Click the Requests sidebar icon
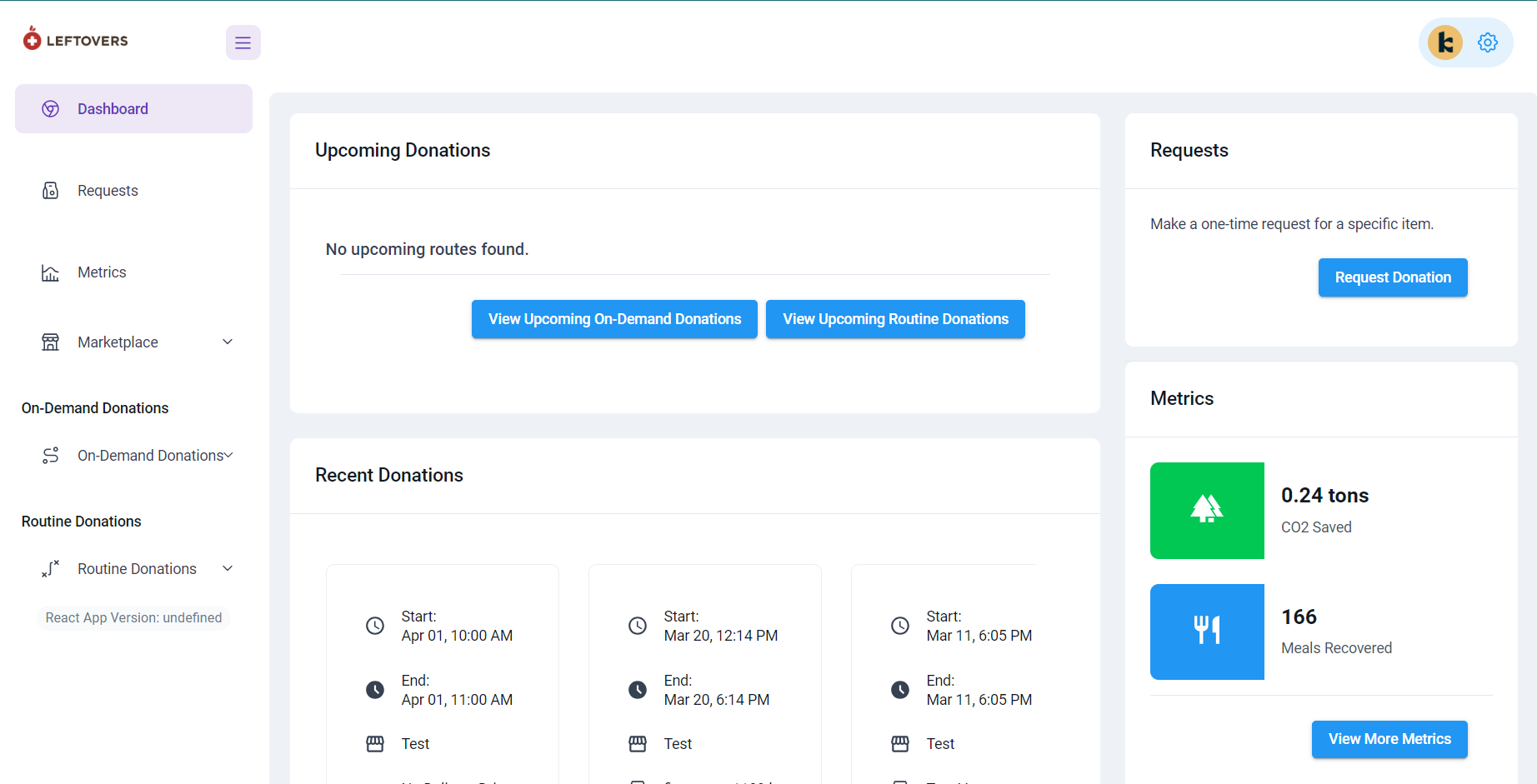 (x=51, y=191)
